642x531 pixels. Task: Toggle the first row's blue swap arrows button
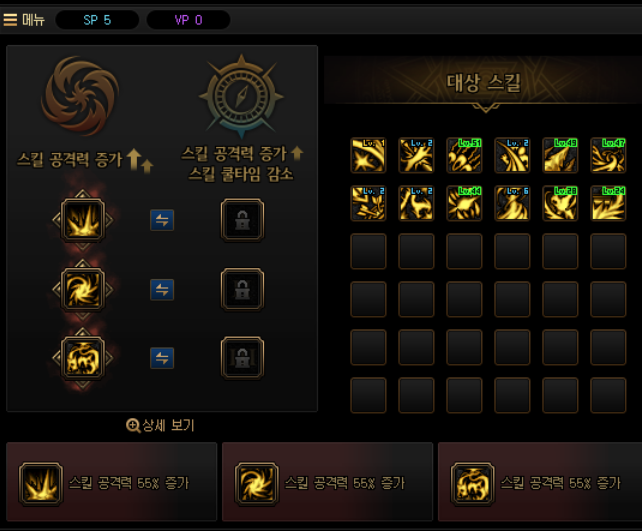click(162, 220)
